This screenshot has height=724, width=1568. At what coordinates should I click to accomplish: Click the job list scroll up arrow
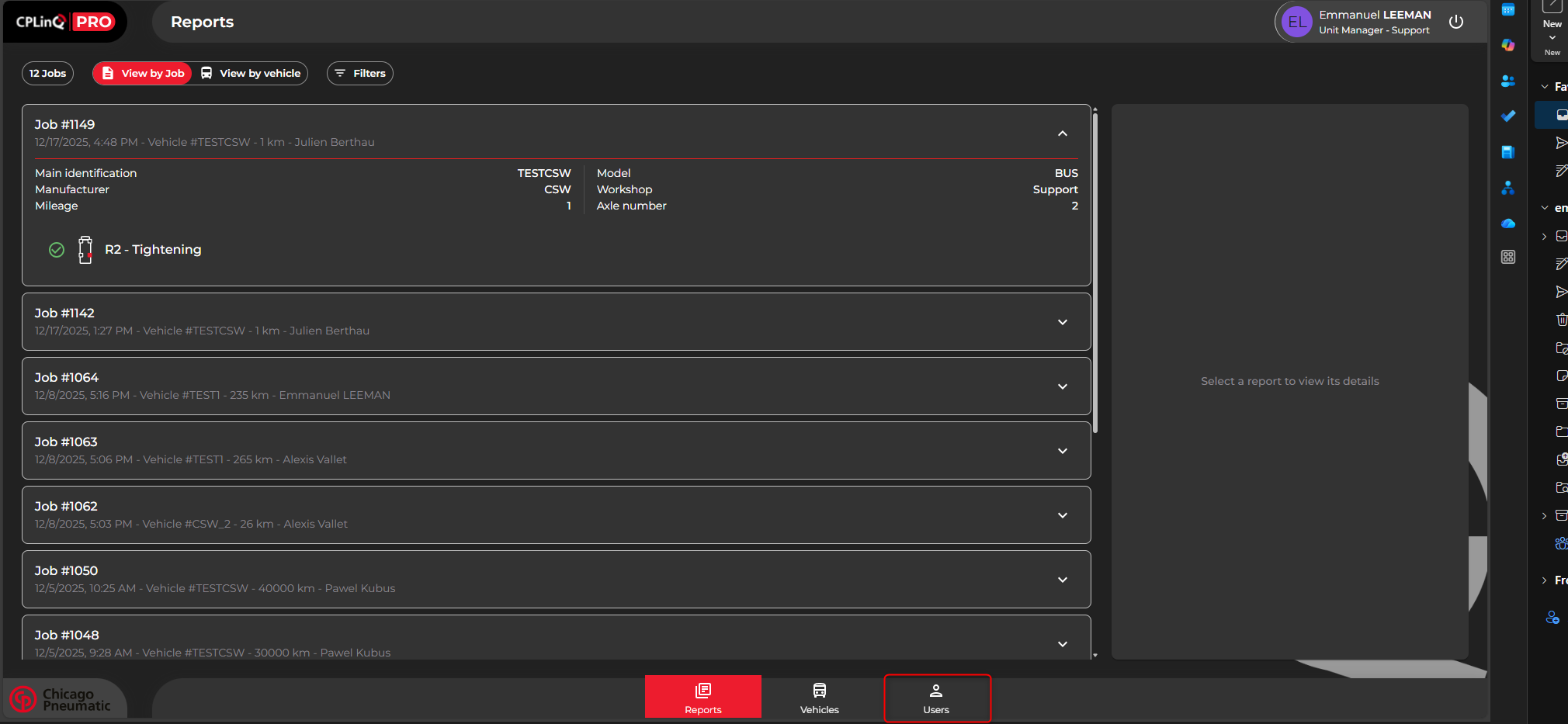point(1094,109)
